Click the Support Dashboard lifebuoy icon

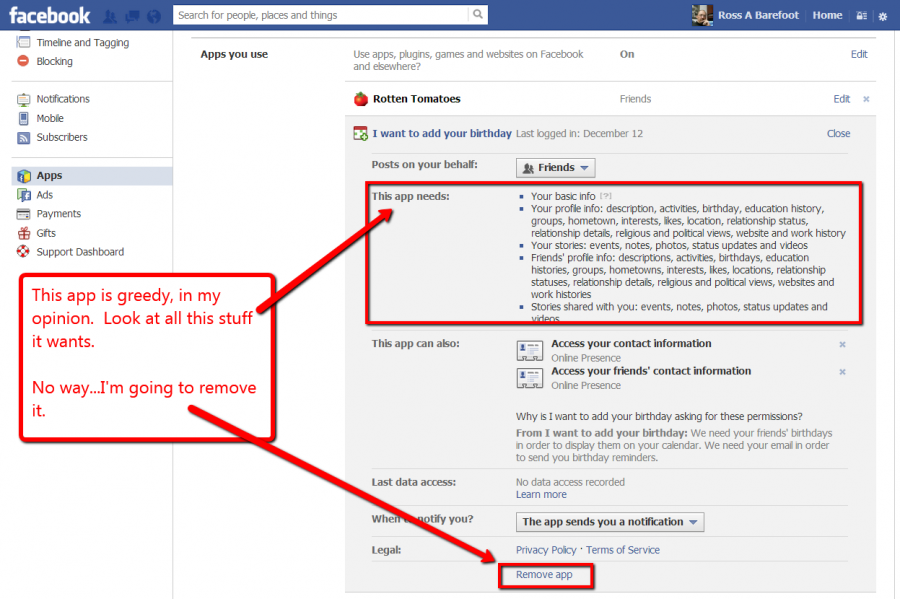click(23, 251)
